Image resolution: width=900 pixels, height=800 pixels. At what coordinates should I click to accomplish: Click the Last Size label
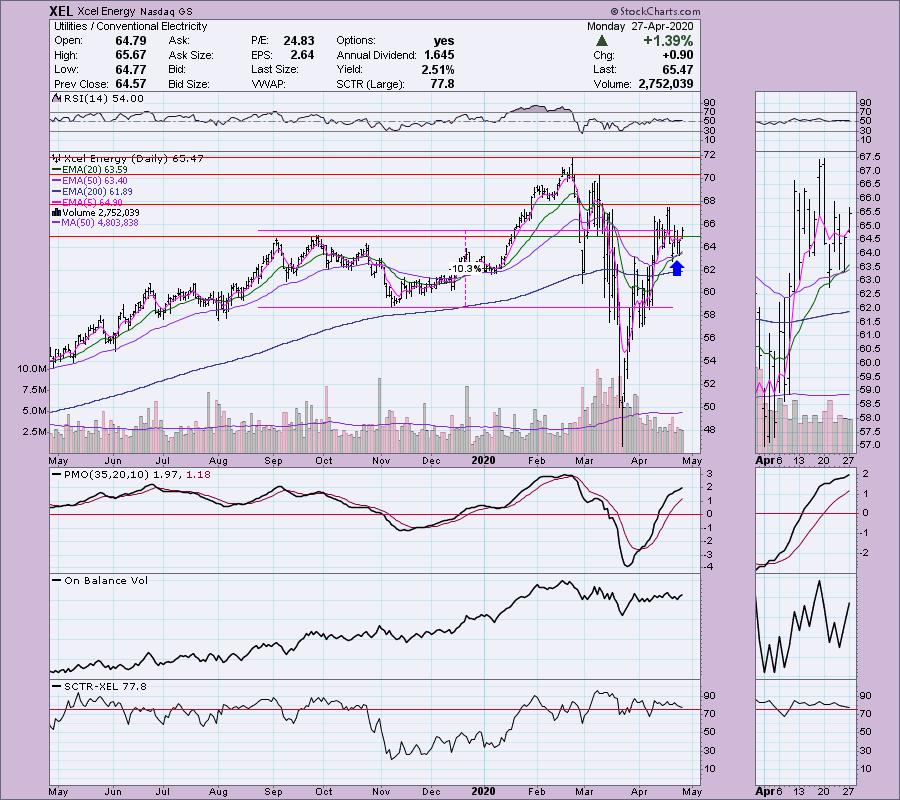click(x=274, y=69)
